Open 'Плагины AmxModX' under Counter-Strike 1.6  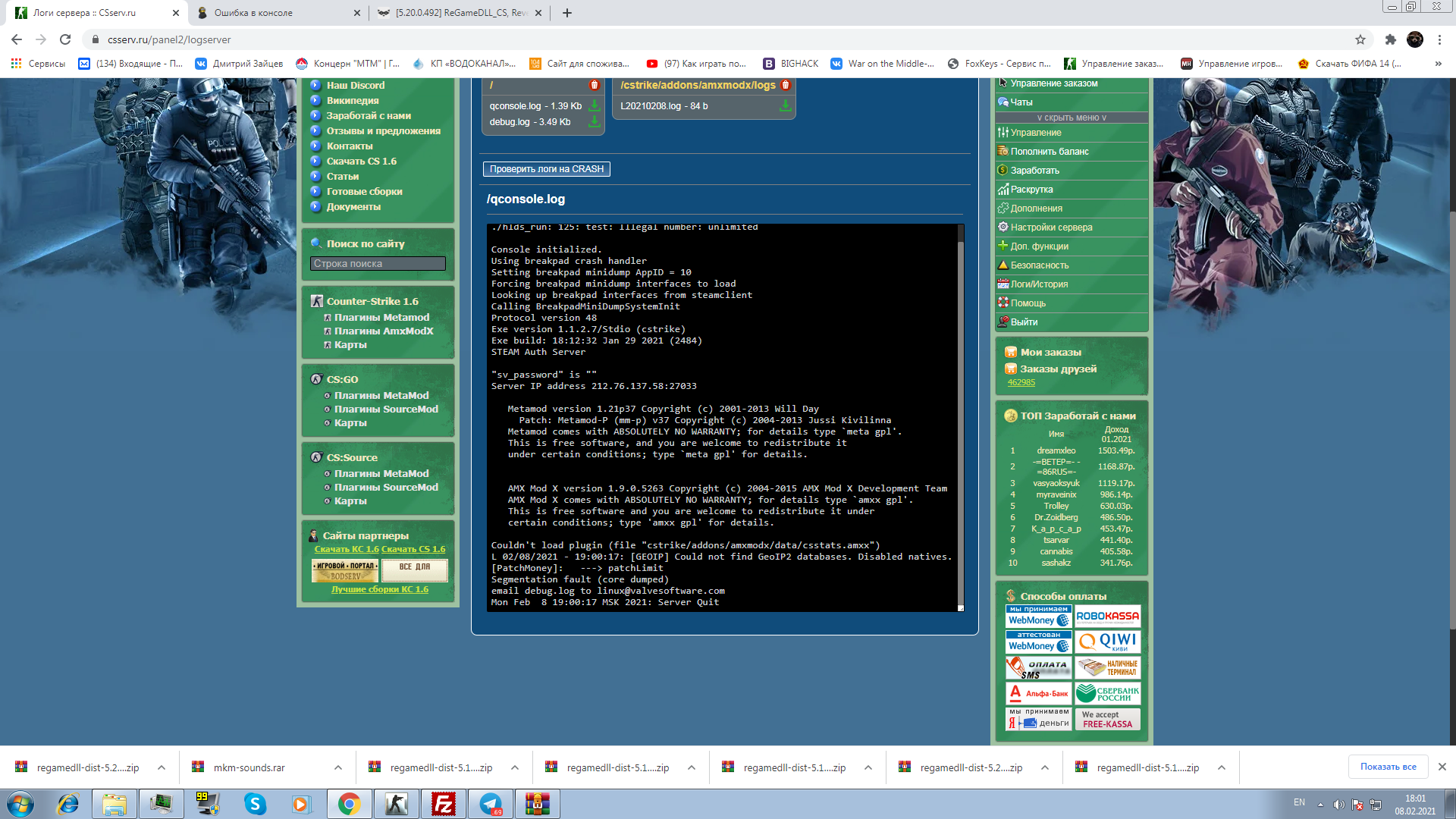pyautogui.click(x=384, y=331)
